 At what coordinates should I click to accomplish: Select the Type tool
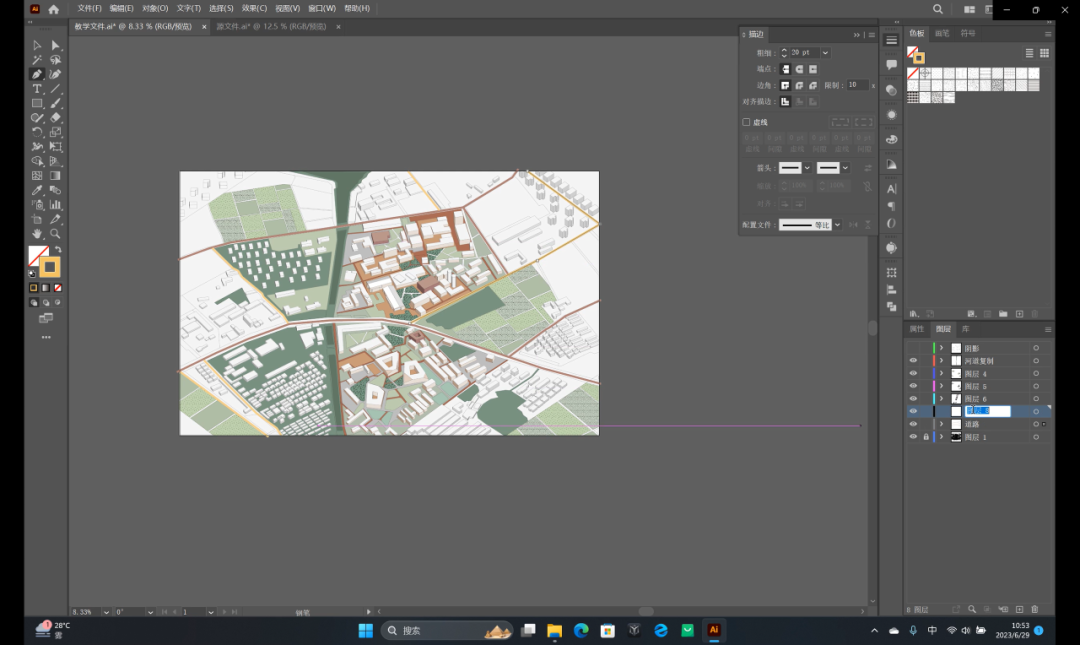click(x=37, y=89)
